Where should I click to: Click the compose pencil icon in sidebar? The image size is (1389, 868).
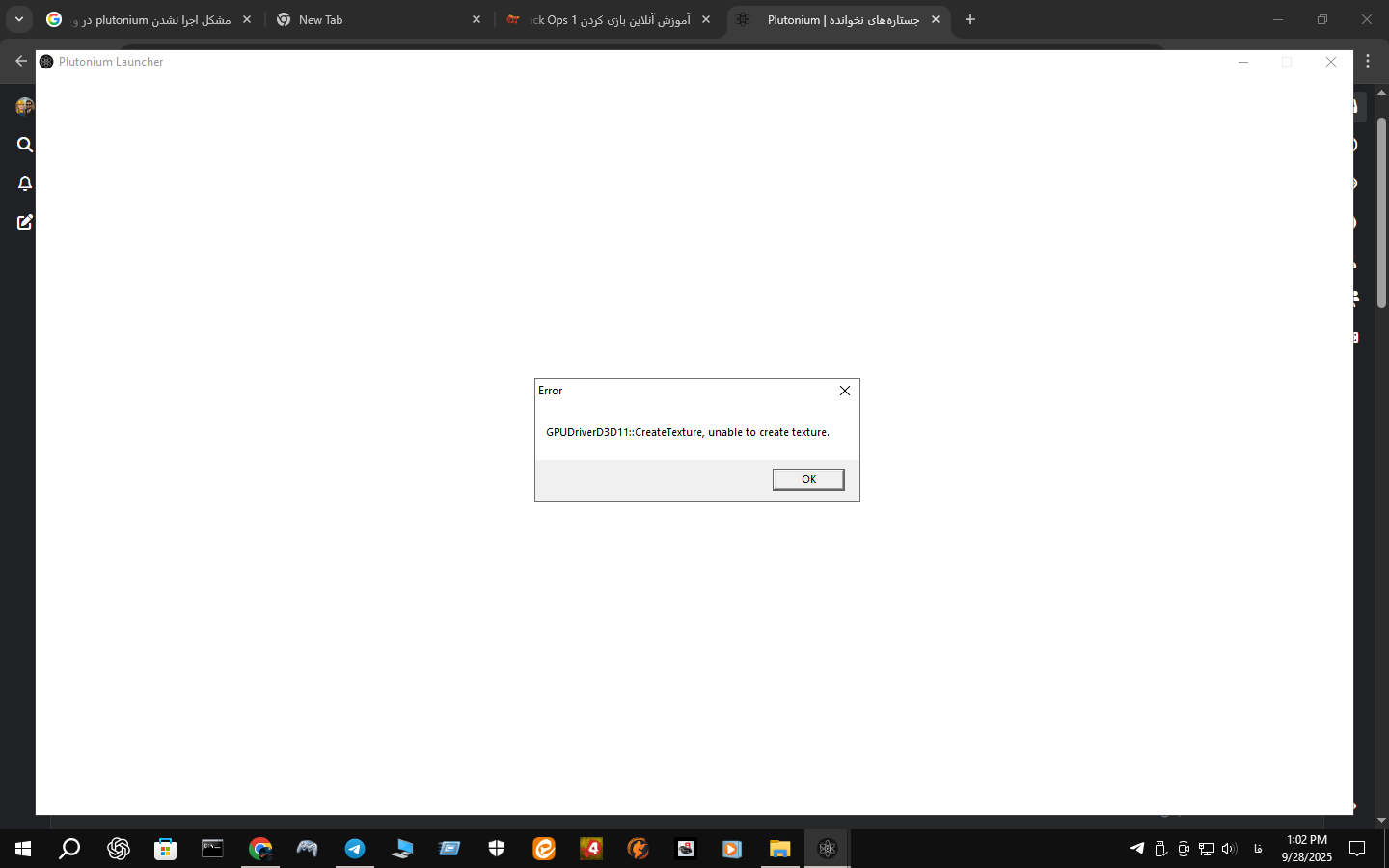point(25,222)
